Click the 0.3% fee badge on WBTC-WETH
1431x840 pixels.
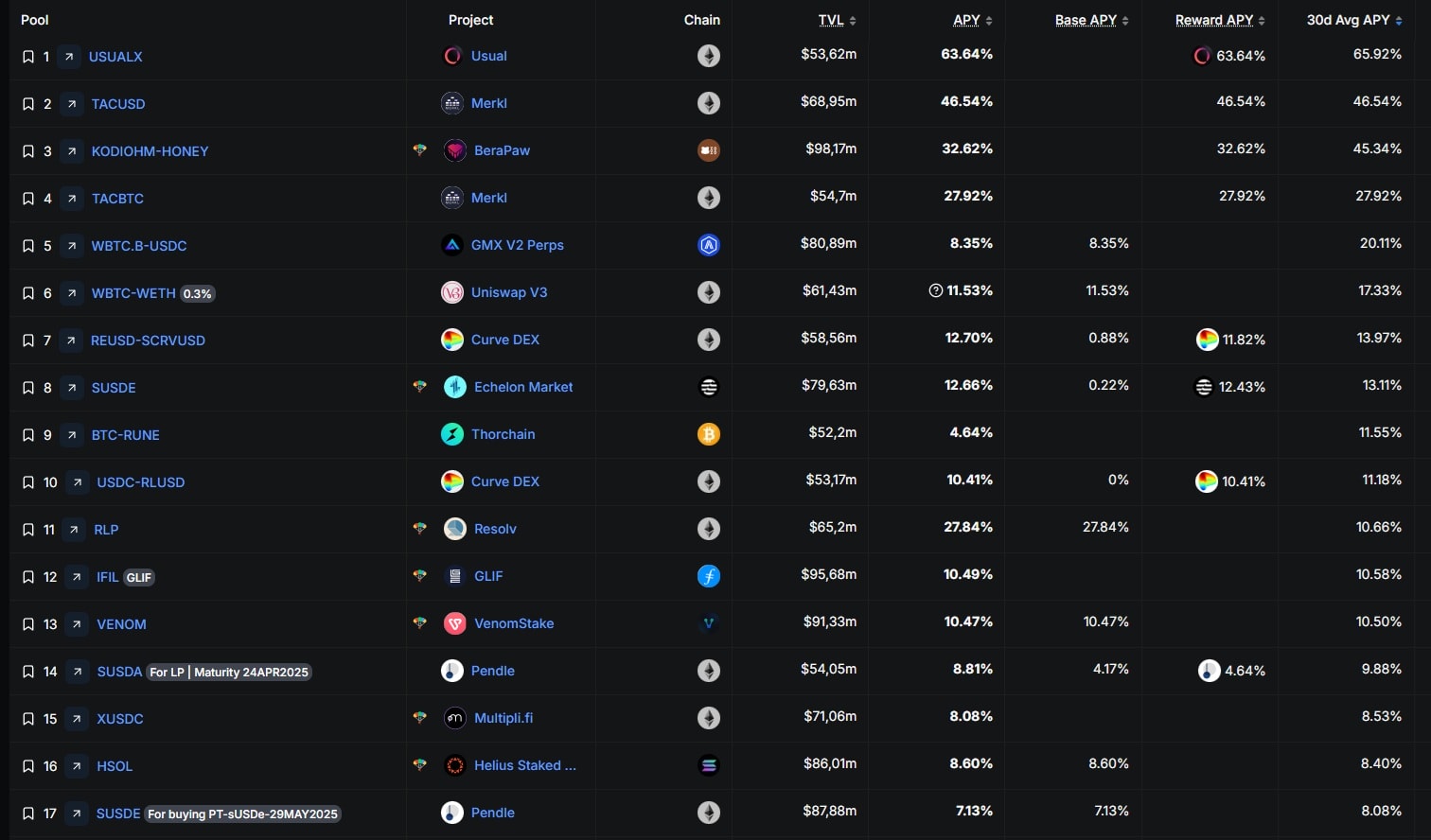point(198,293)
